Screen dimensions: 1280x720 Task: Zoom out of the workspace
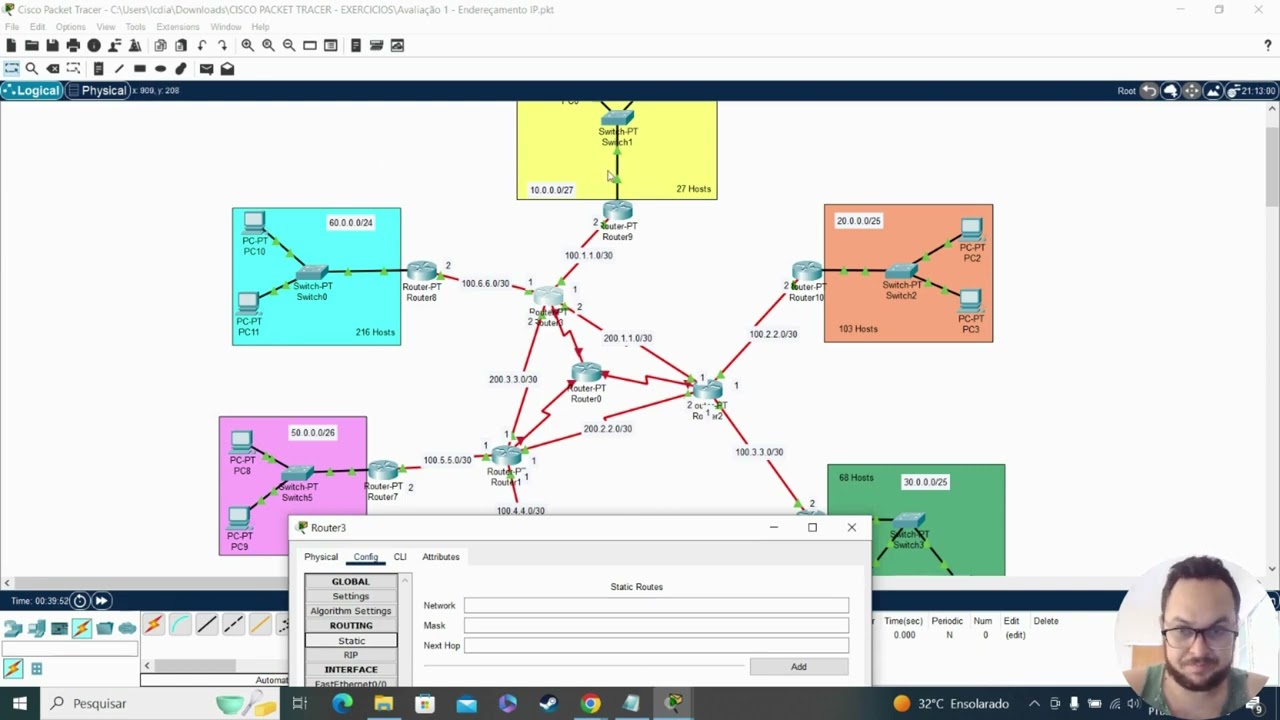pos(289,45)
